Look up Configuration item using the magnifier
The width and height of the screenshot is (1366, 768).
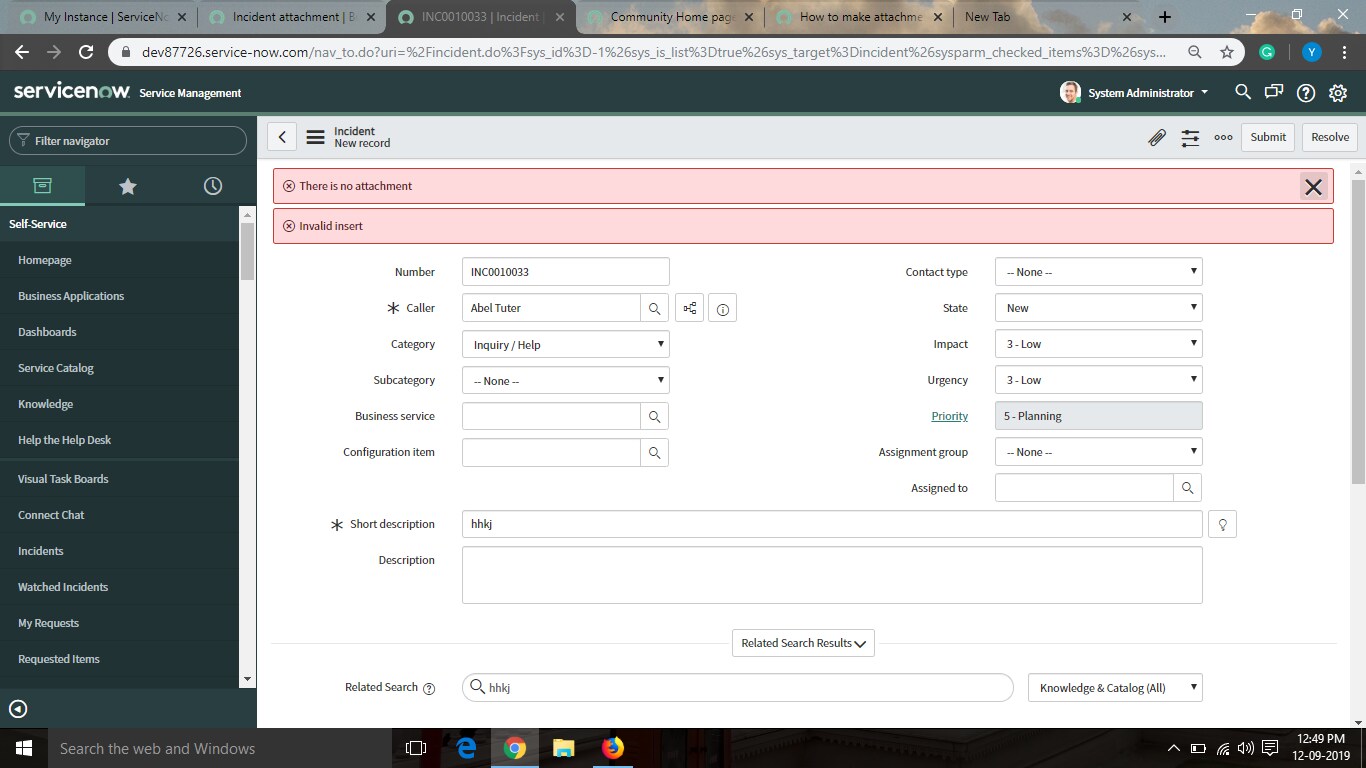(x=654, y=452)
